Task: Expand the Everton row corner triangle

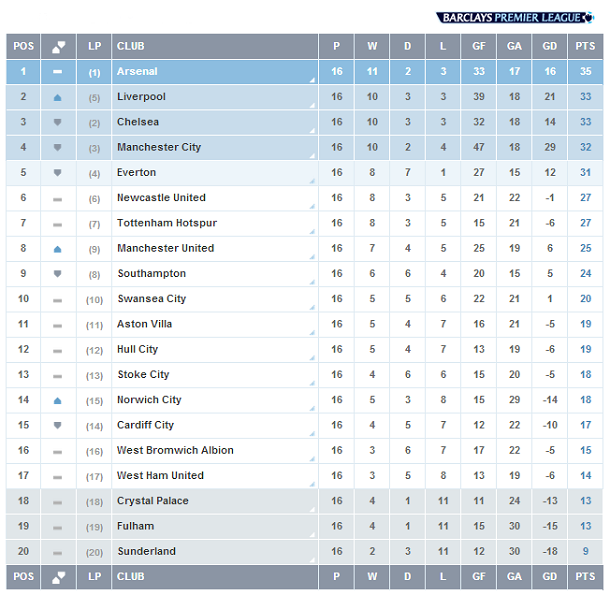Action: [x=312, y=181]
